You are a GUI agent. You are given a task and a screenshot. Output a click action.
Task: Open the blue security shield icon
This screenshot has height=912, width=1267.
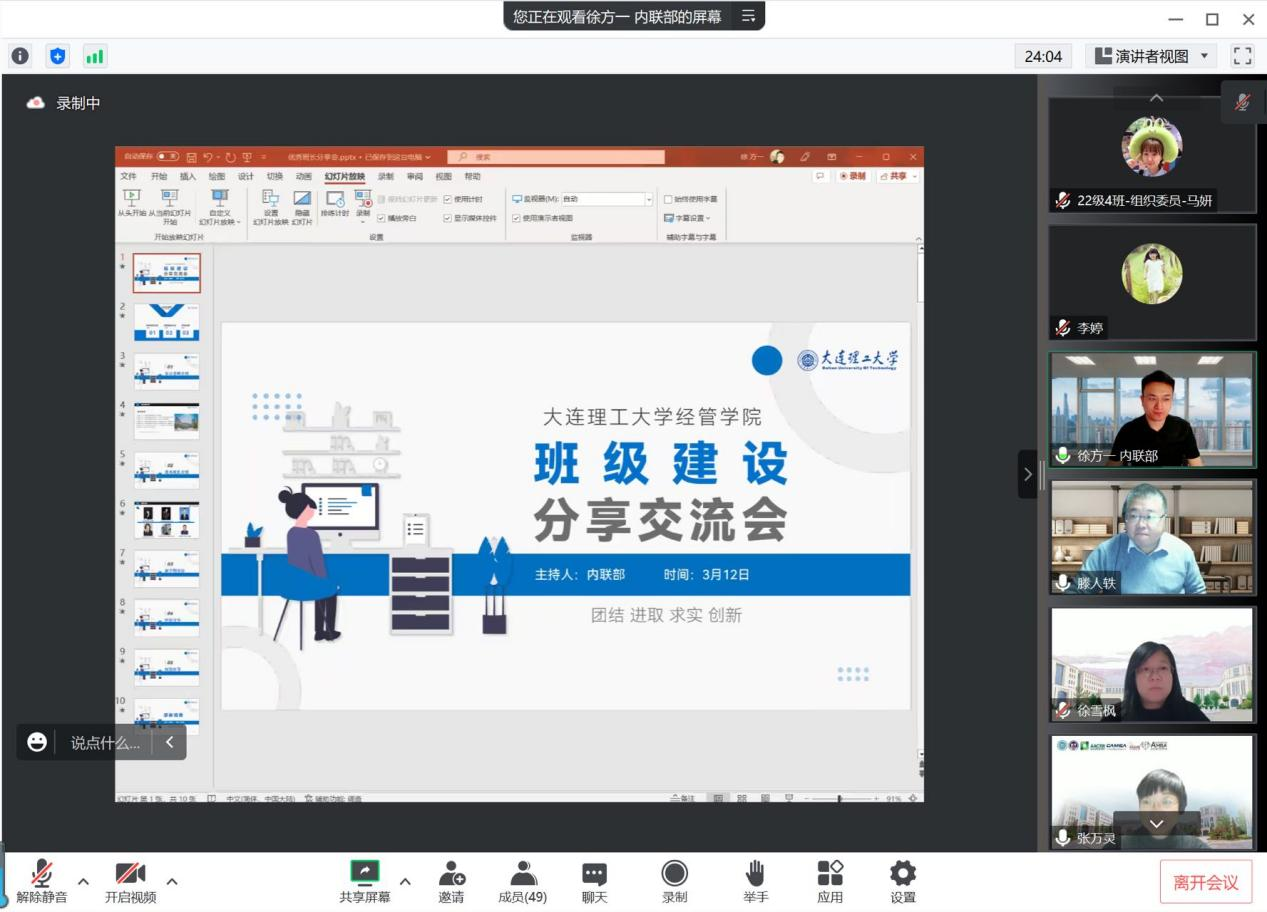(58, 57)
